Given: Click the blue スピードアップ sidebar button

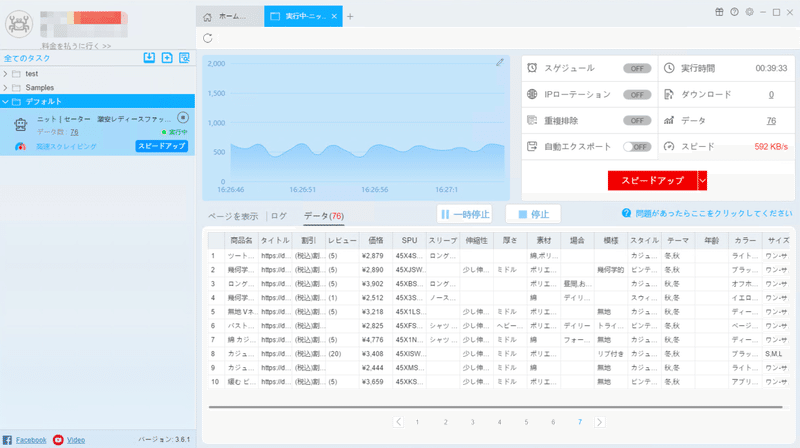Looking at the screenshot, I should [x=162, y=146].
